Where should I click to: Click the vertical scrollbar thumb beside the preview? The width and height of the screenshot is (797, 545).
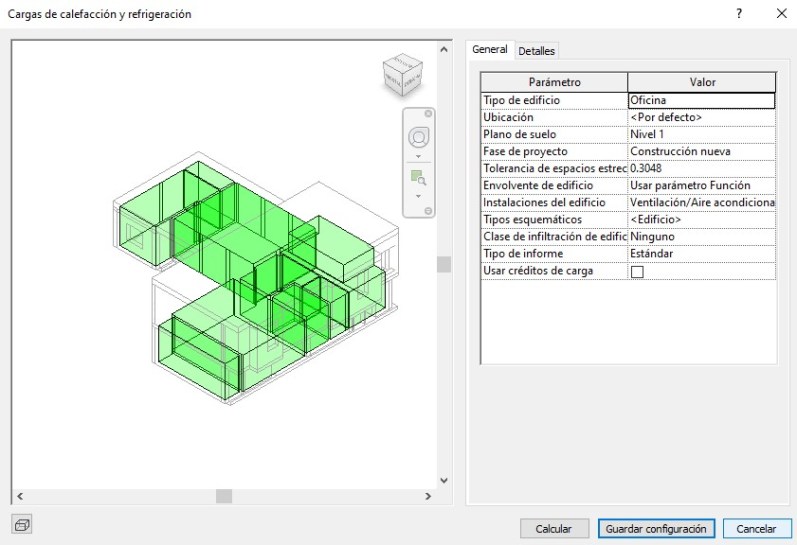click(444, 264)
